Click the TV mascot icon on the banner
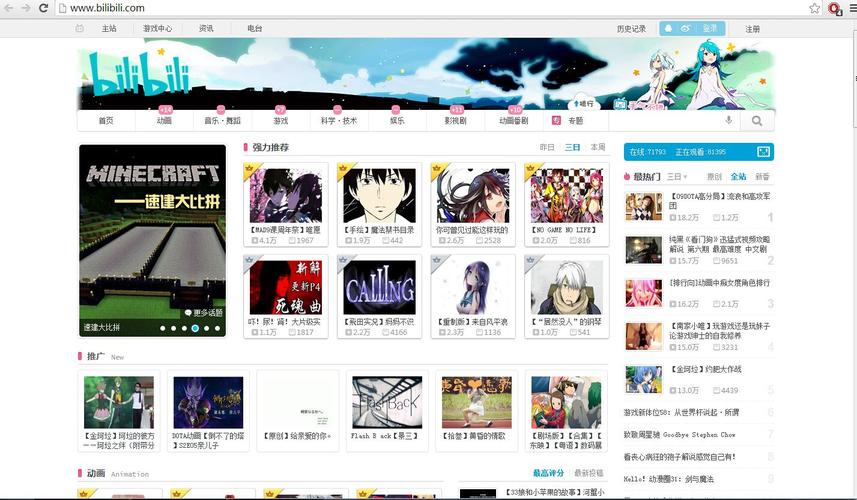The height and width of the screenshot is (500, 857). [x=620, y=103]
